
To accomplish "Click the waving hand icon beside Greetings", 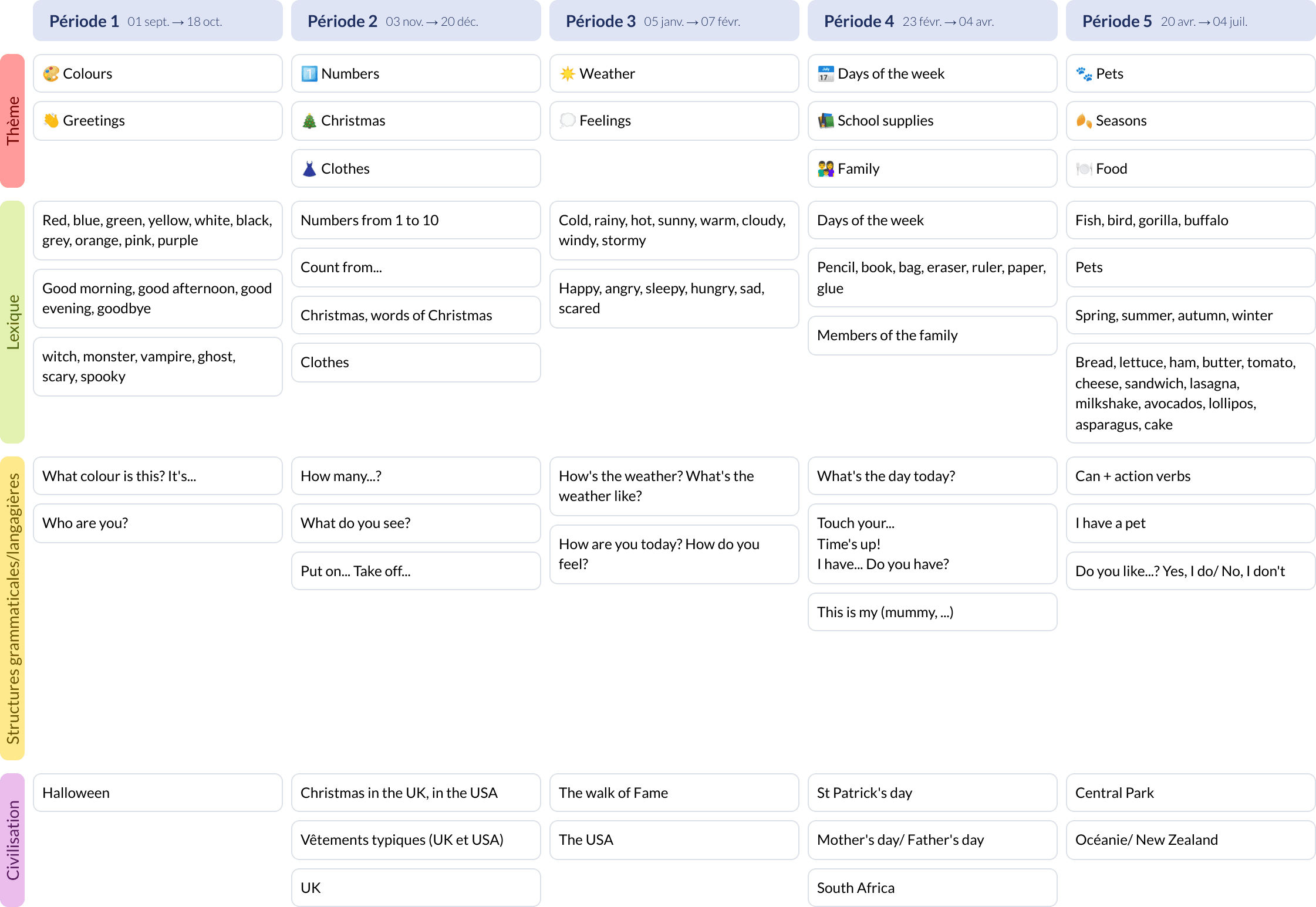I will click(x=51, y=120).
